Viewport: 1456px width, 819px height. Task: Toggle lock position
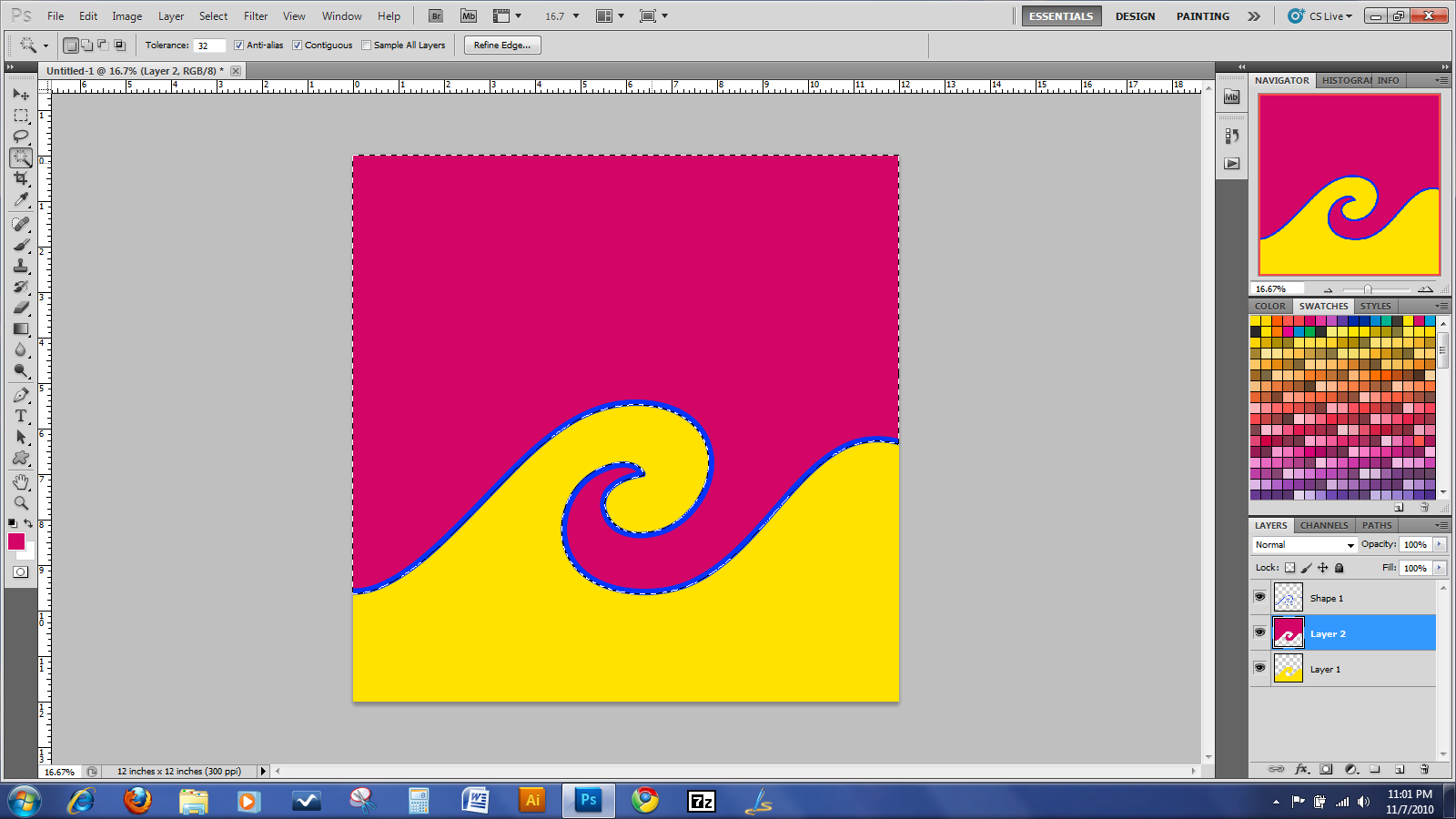(1322, 568)
